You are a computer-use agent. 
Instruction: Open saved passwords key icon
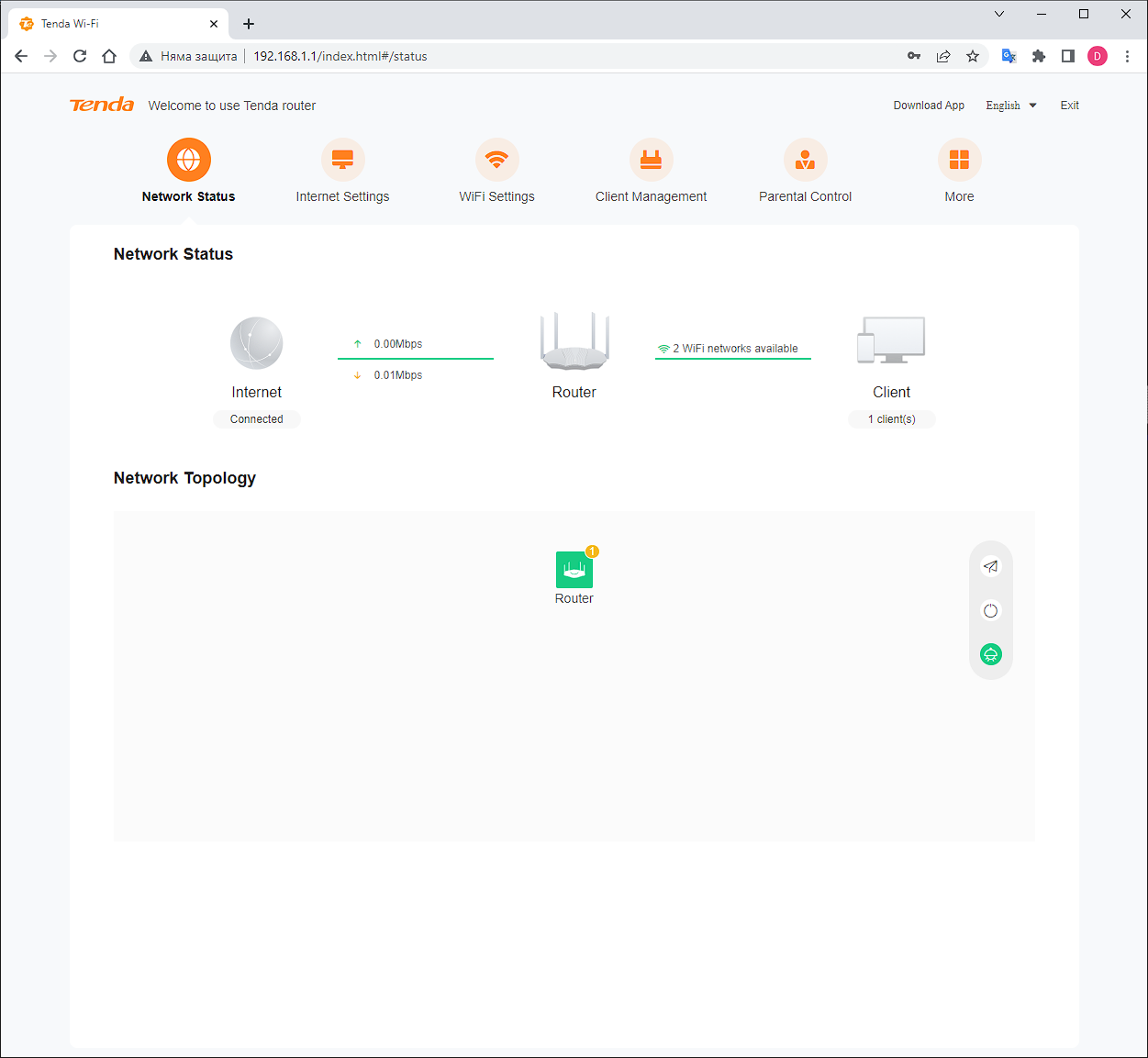pos(914,56)
